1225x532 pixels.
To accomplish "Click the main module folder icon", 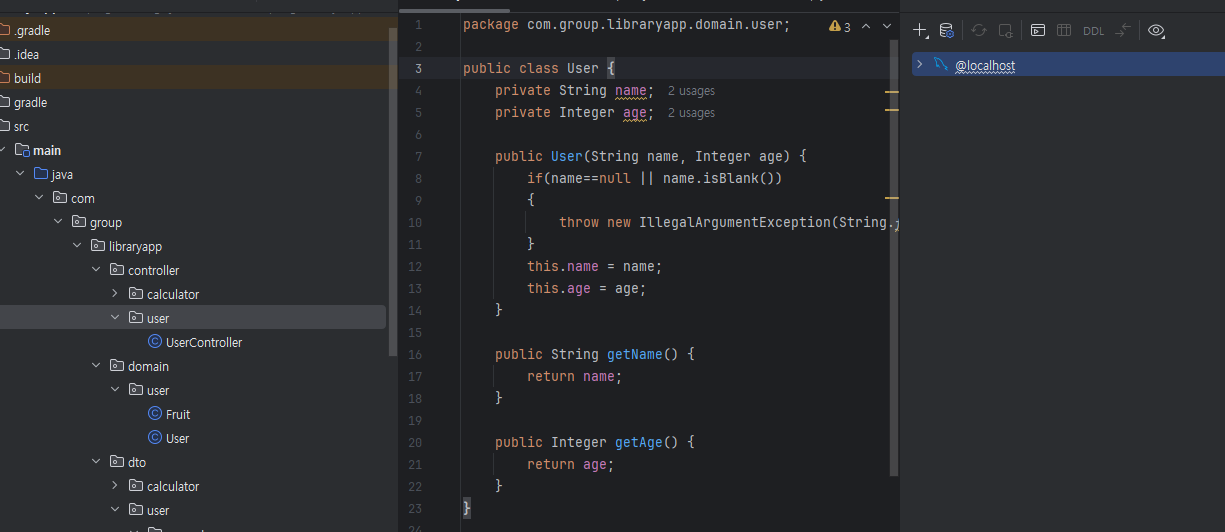I will point(22,150).
